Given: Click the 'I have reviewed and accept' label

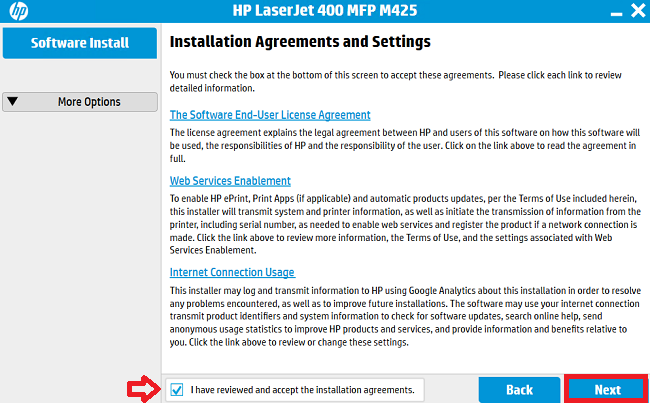Looking at the screenshot, I should pos(302,390).
